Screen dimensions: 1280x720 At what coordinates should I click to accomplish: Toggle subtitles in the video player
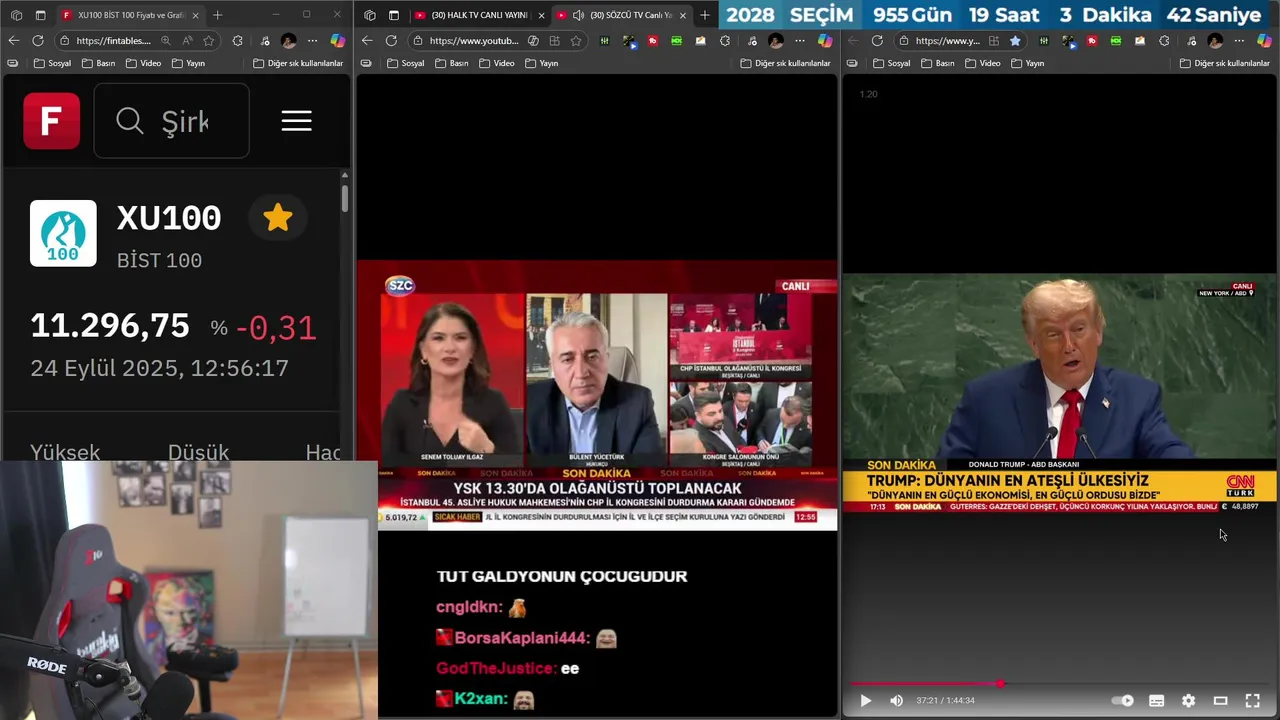click(1156, 701)
